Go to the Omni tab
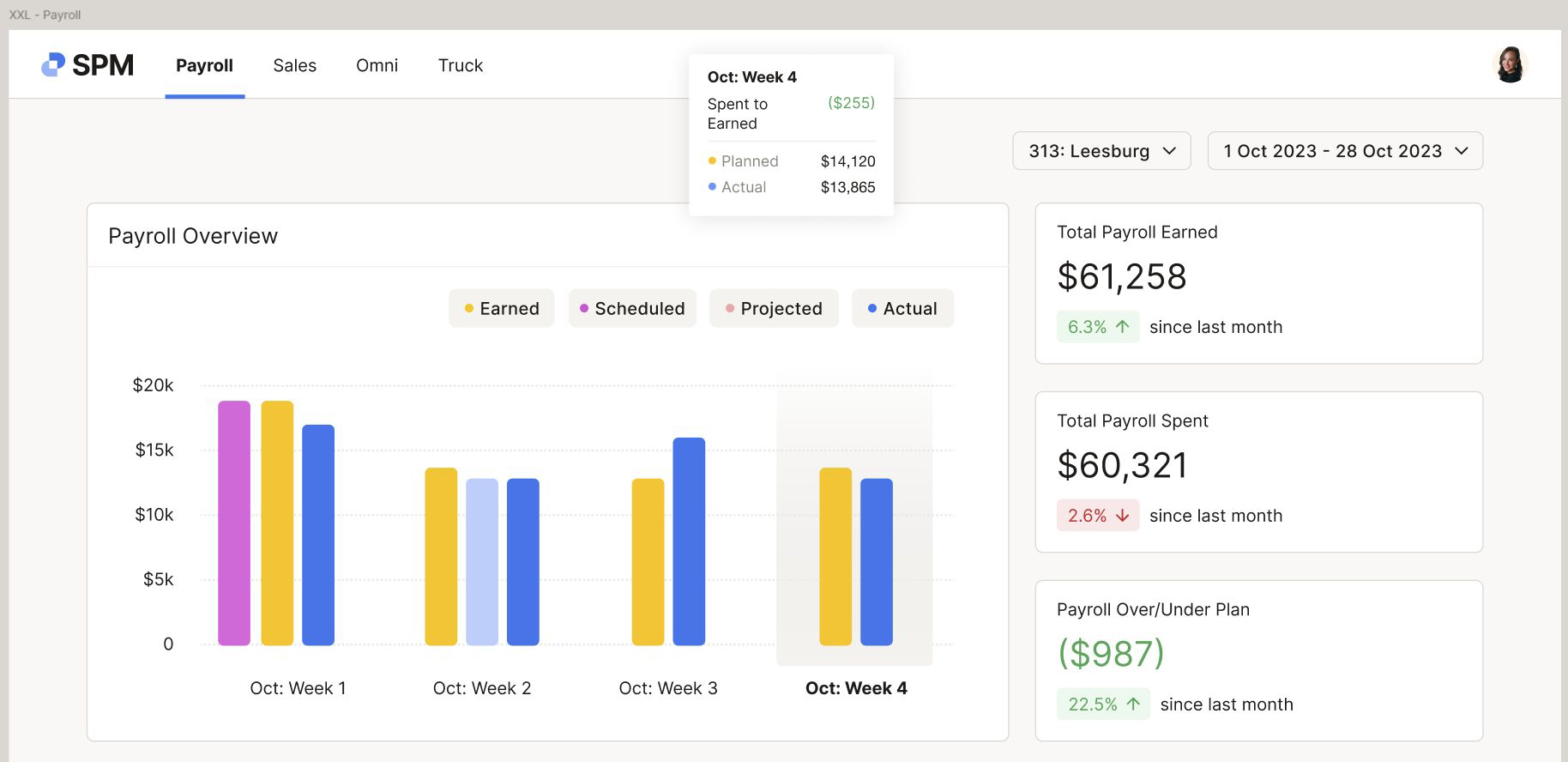1568x762 pixels. click(x=377, y=65)
